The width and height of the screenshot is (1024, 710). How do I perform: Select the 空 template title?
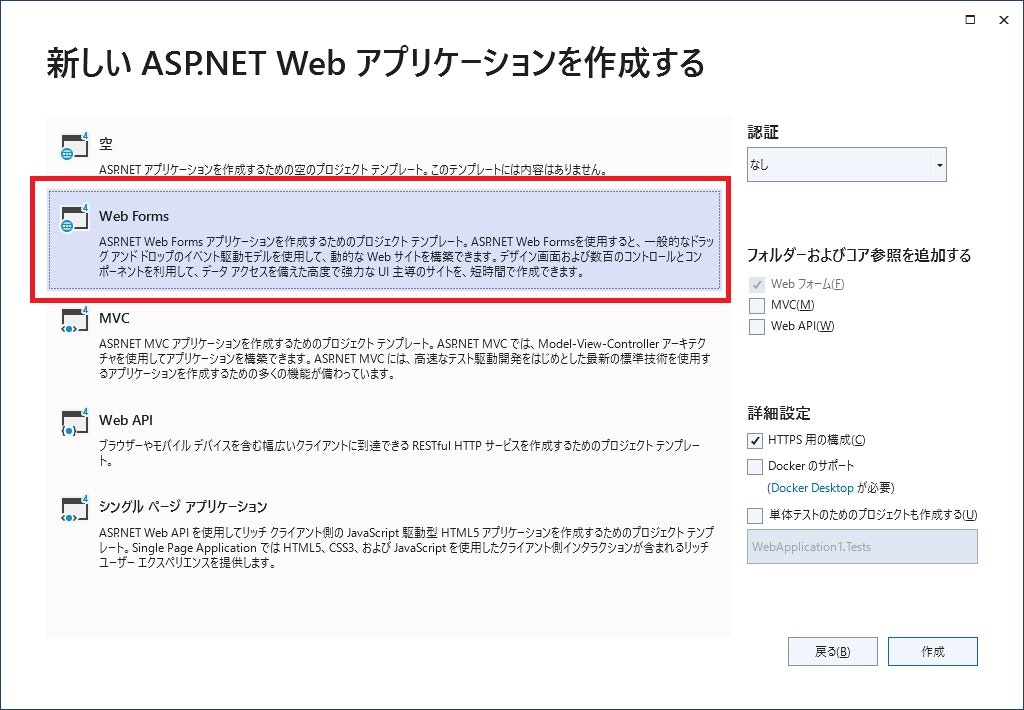pos(106,144)
